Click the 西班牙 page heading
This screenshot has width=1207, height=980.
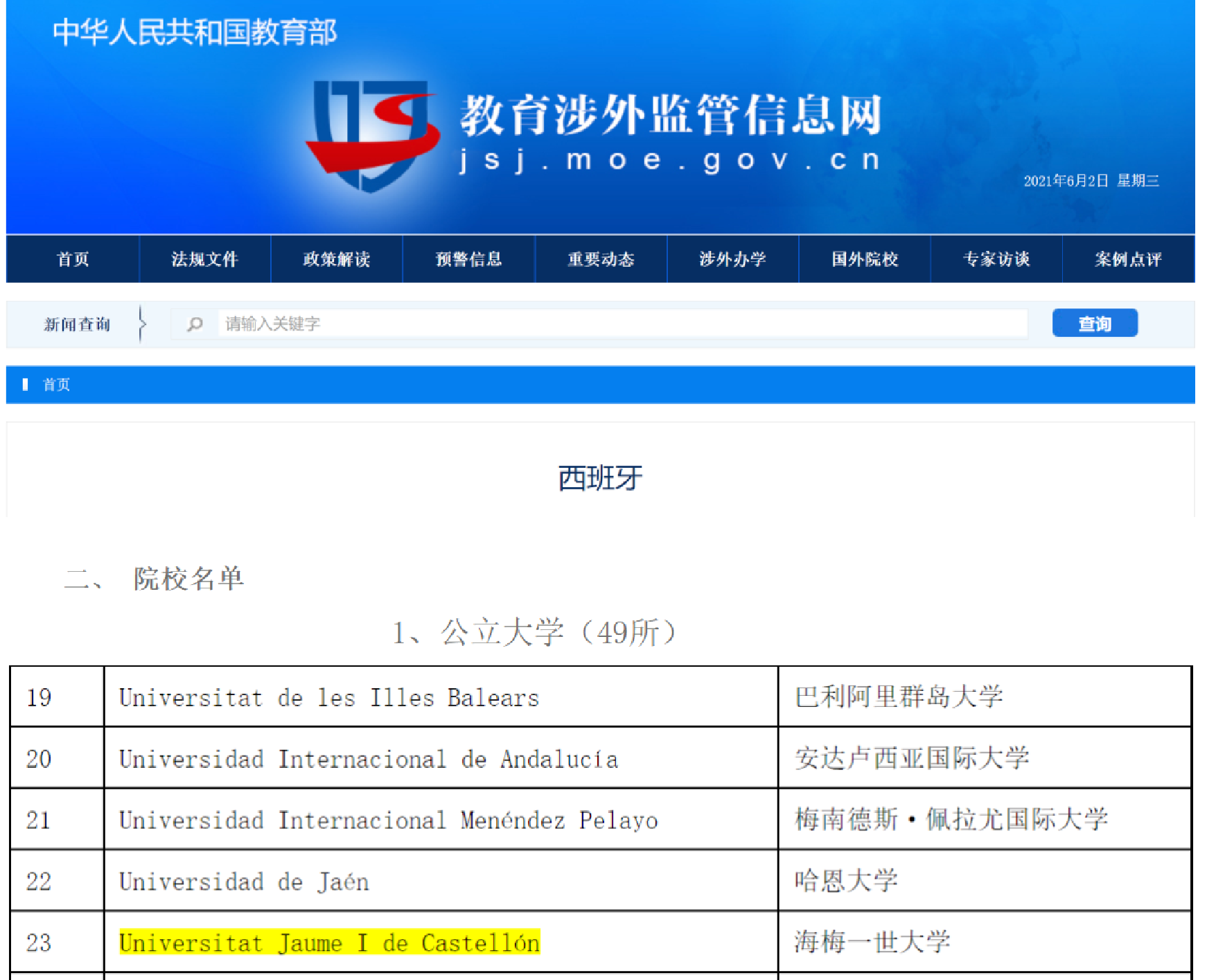point(600,478)
